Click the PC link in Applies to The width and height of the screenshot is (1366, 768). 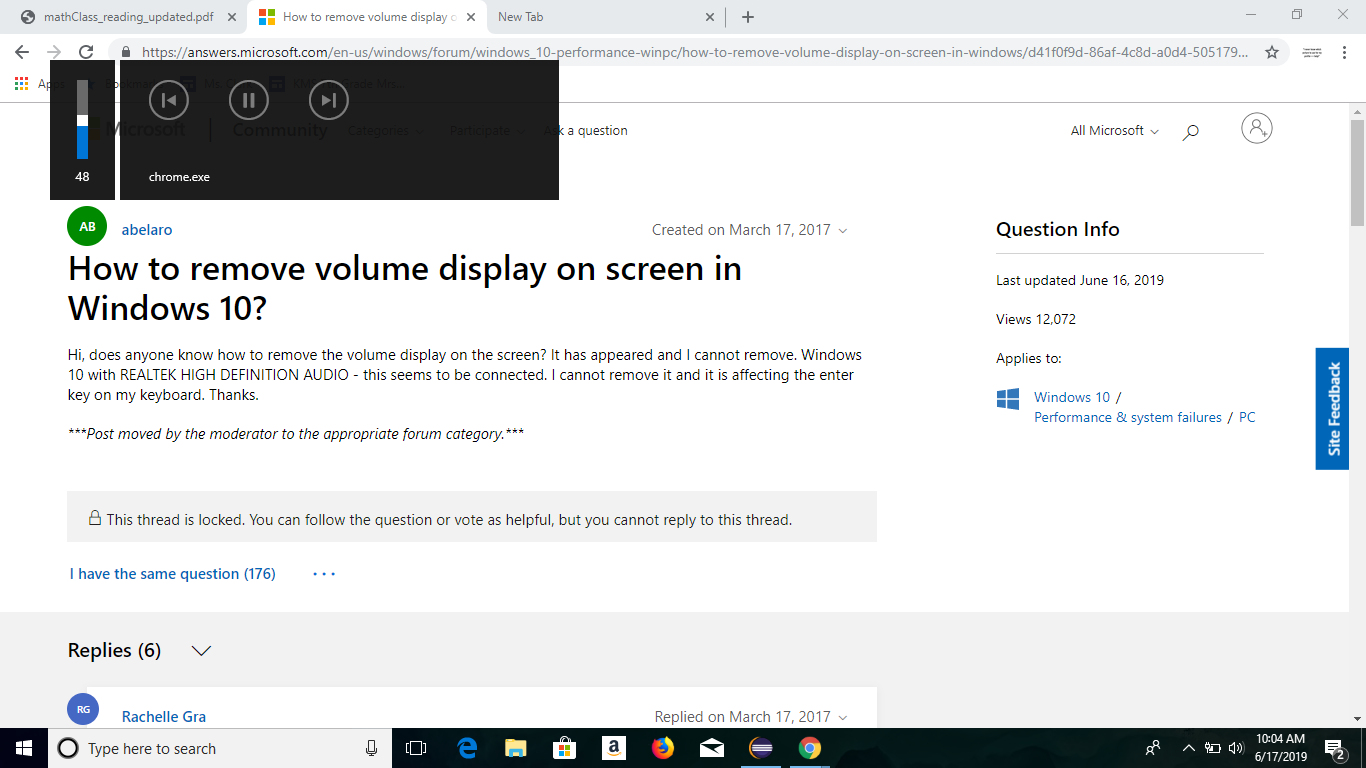(x=1247, y=418)
